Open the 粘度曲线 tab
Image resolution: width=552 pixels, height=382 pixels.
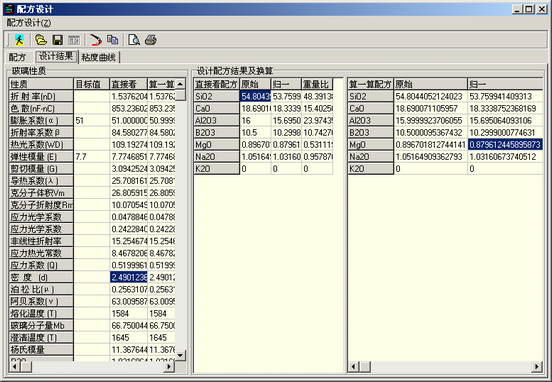(x=99, y=57)
